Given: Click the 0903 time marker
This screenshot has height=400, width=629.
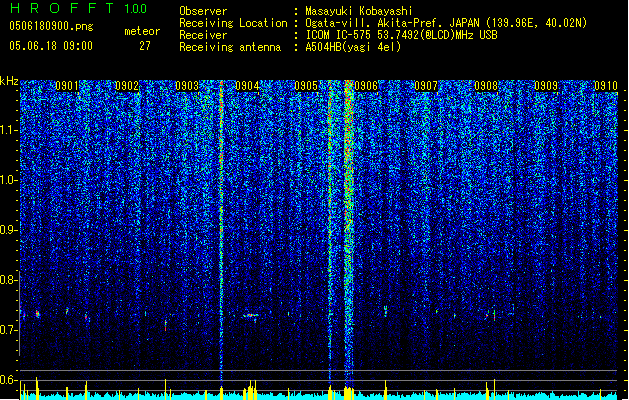Looking at the screenshot, I should (x=187, y=86).
